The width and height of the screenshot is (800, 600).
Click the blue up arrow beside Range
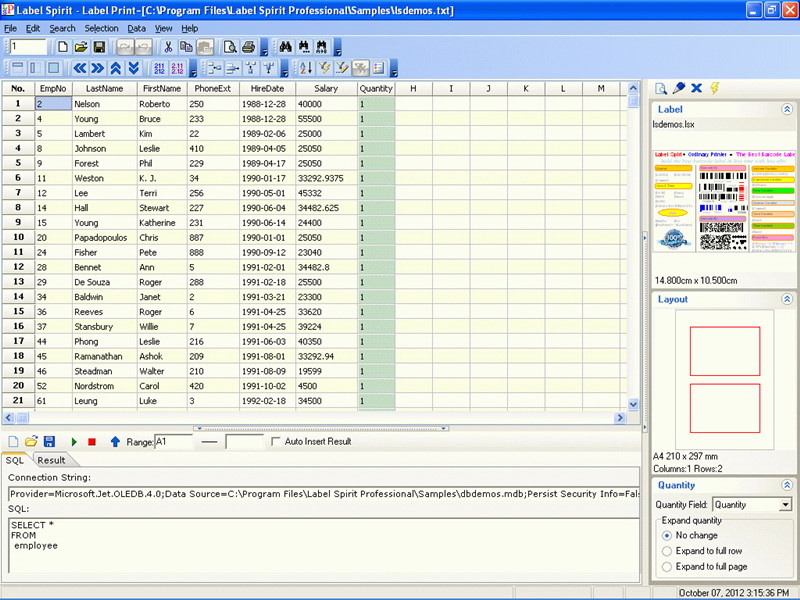(x=114, y=441)
